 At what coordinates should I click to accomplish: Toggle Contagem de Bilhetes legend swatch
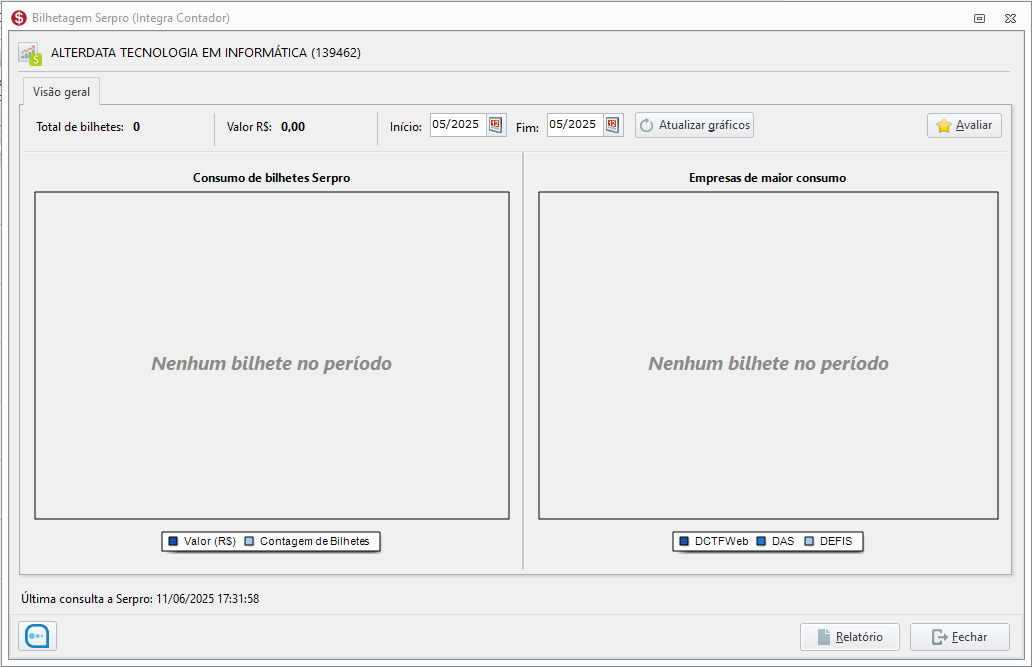pyautogui.click(x=249, y=541)
